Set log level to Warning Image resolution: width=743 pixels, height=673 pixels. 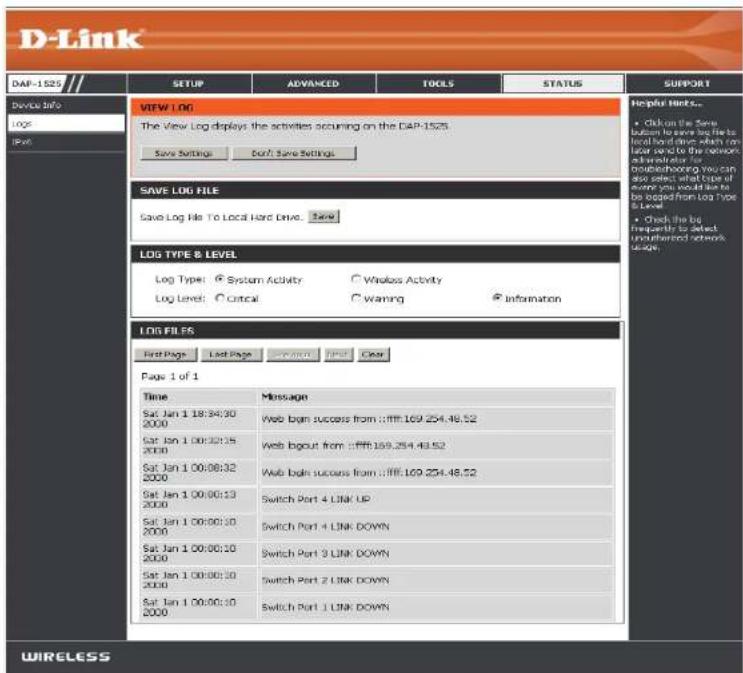tap(356, 298)
